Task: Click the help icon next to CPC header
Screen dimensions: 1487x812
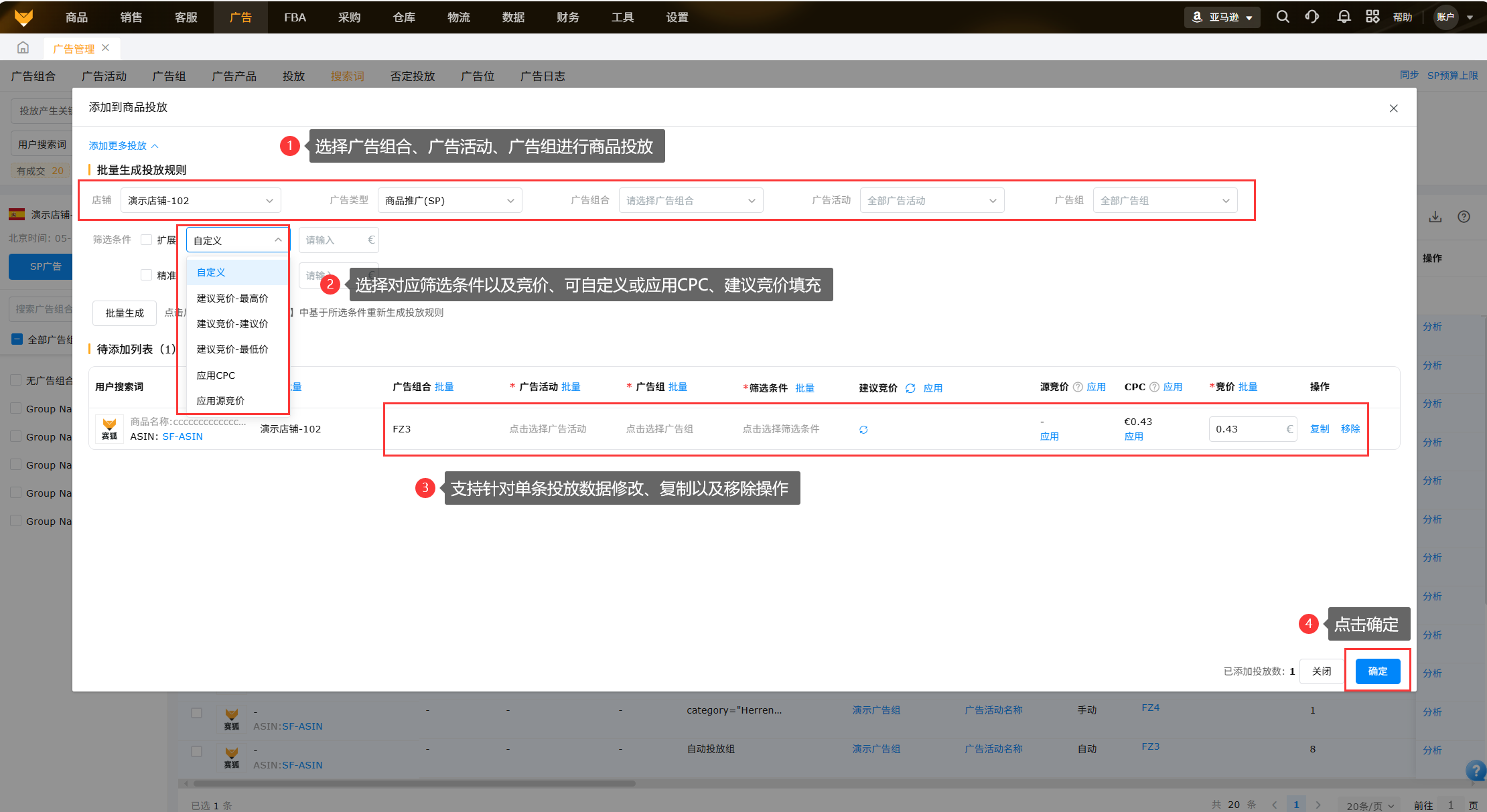Action: click(1154, 387)
